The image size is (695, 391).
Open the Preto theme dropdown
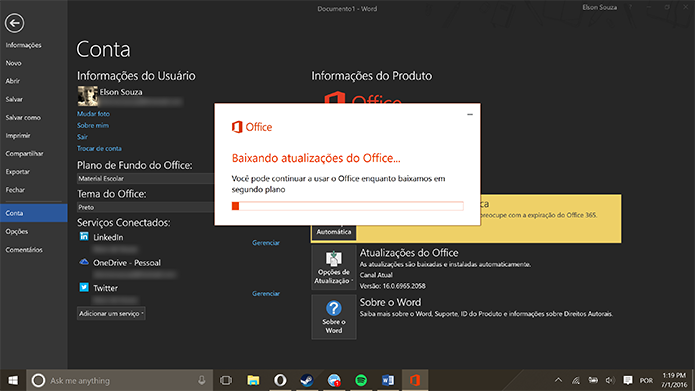(x=145, y=207)
